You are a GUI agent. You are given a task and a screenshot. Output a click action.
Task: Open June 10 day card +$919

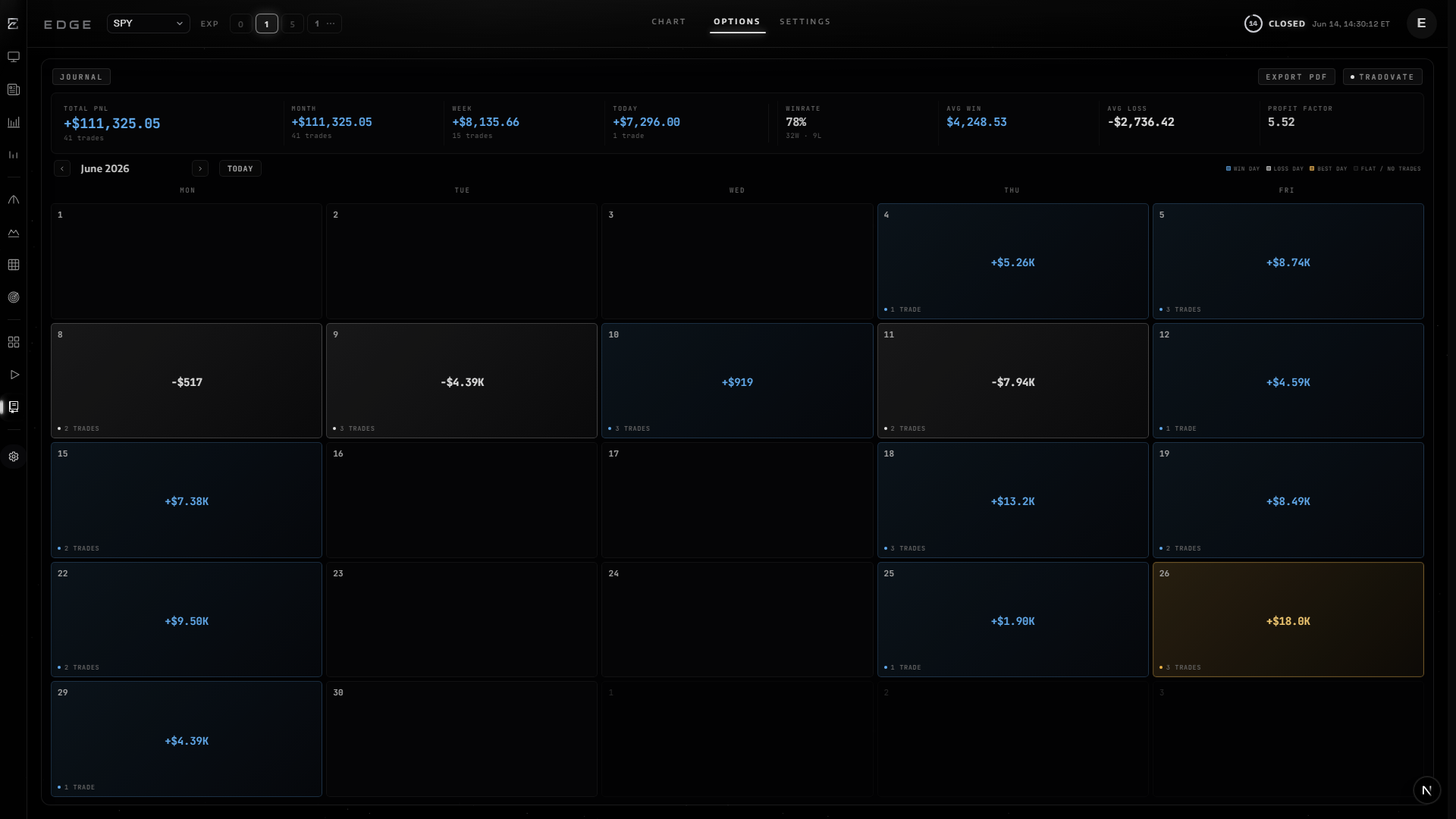737,381
